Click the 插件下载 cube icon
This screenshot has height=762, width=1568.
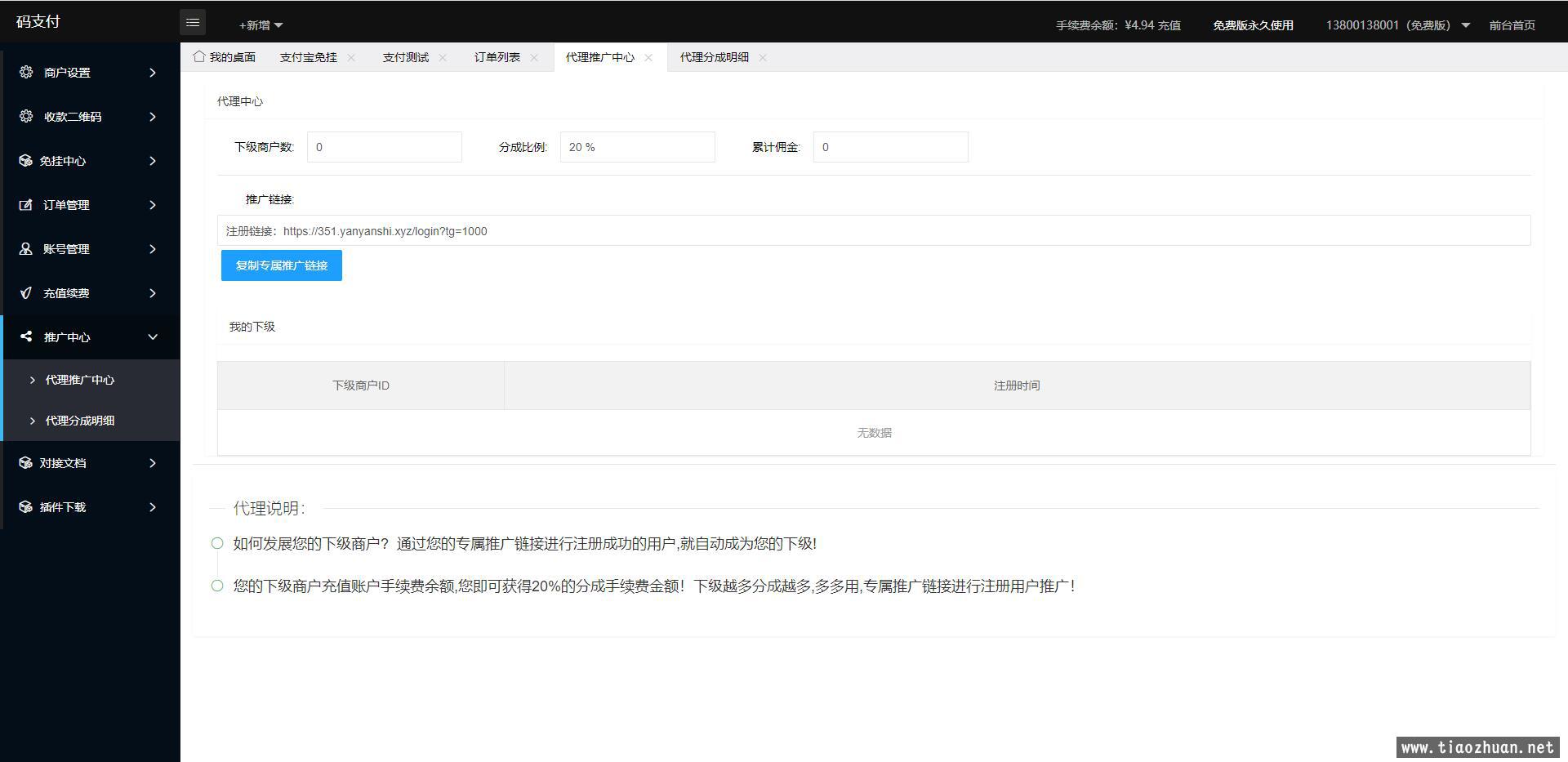(25, 506)
